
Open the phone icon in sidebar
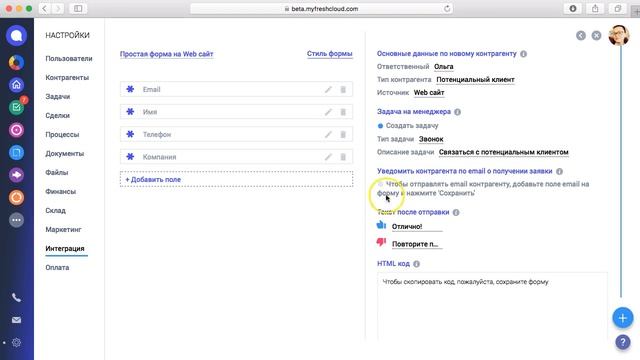pyautogui.click(x=16, y=298)
